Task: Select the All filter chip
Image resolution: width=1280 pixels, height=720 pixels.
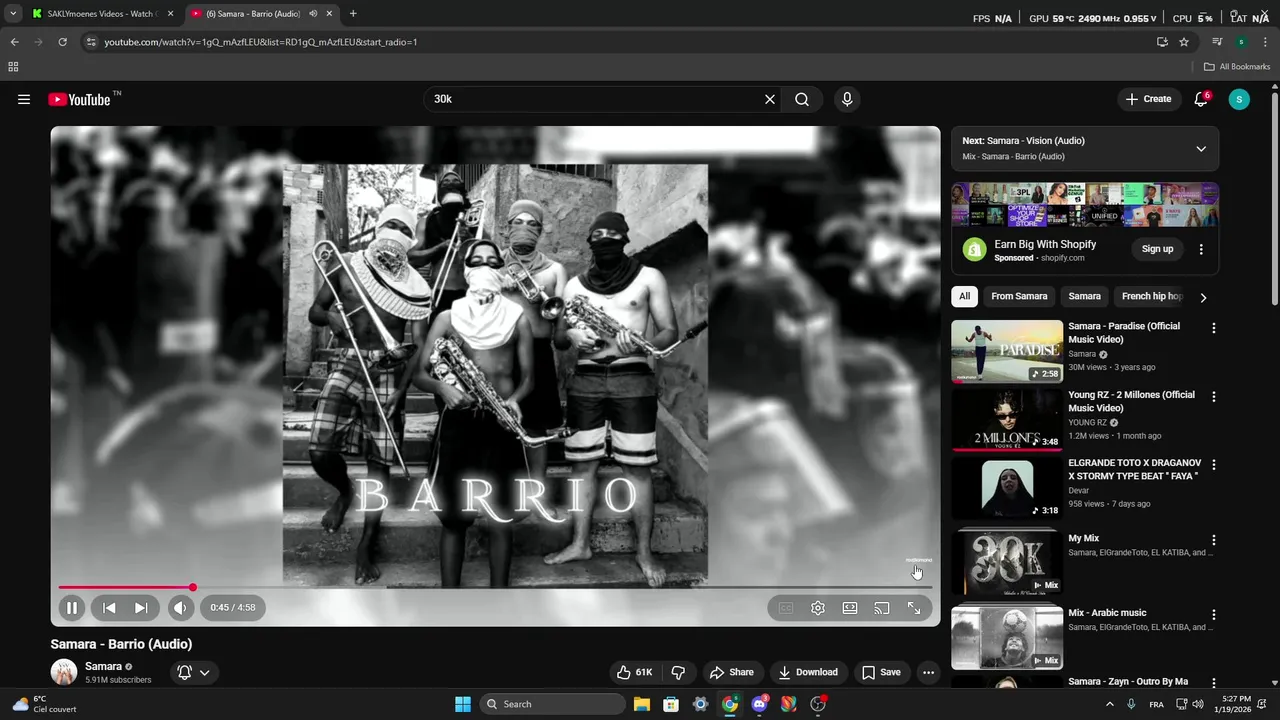Action: pos(964,296)
